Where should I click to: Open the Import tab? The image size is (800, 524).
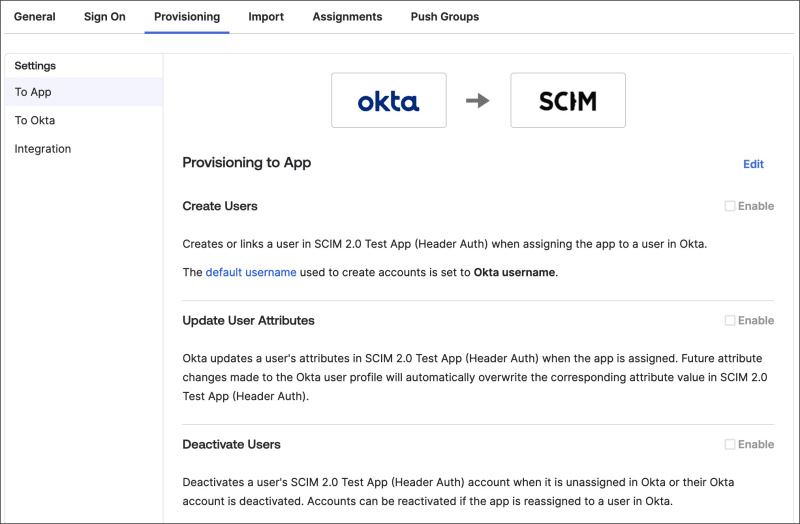click(266, 17)
